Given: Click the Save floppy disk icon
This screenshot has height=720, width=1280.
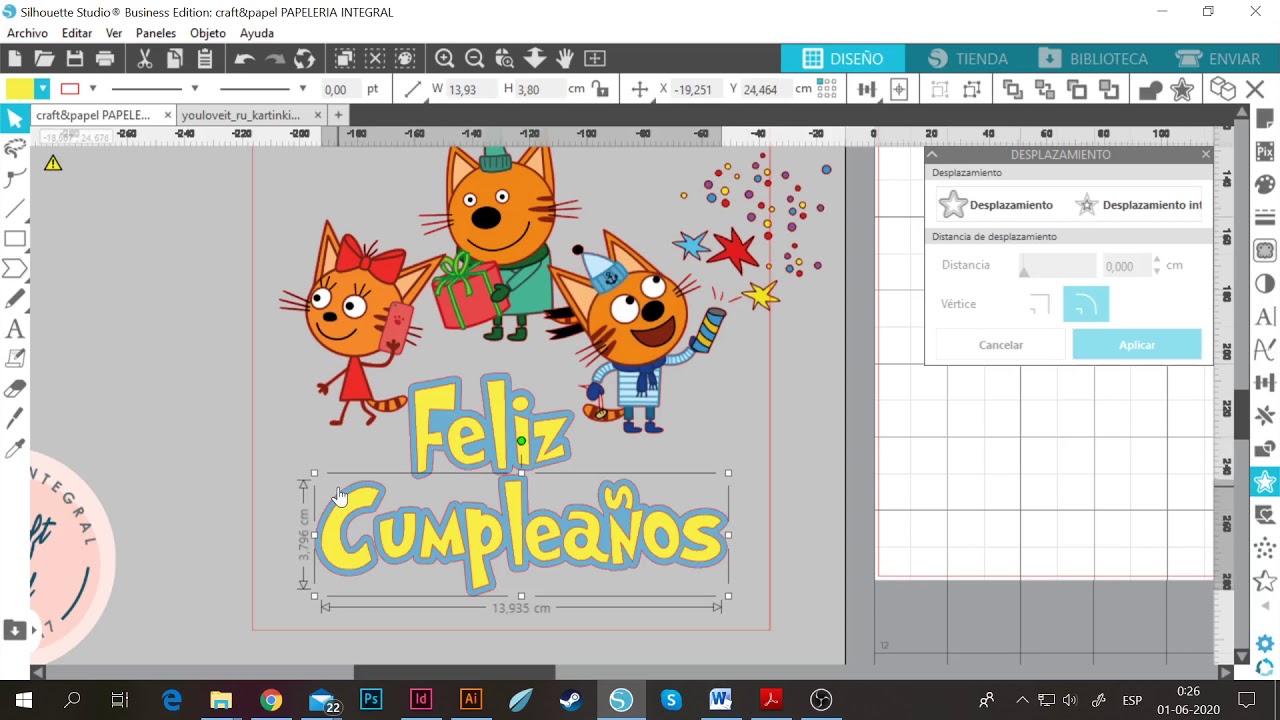Looking at the screenshot, I should [x=75, y=58].
